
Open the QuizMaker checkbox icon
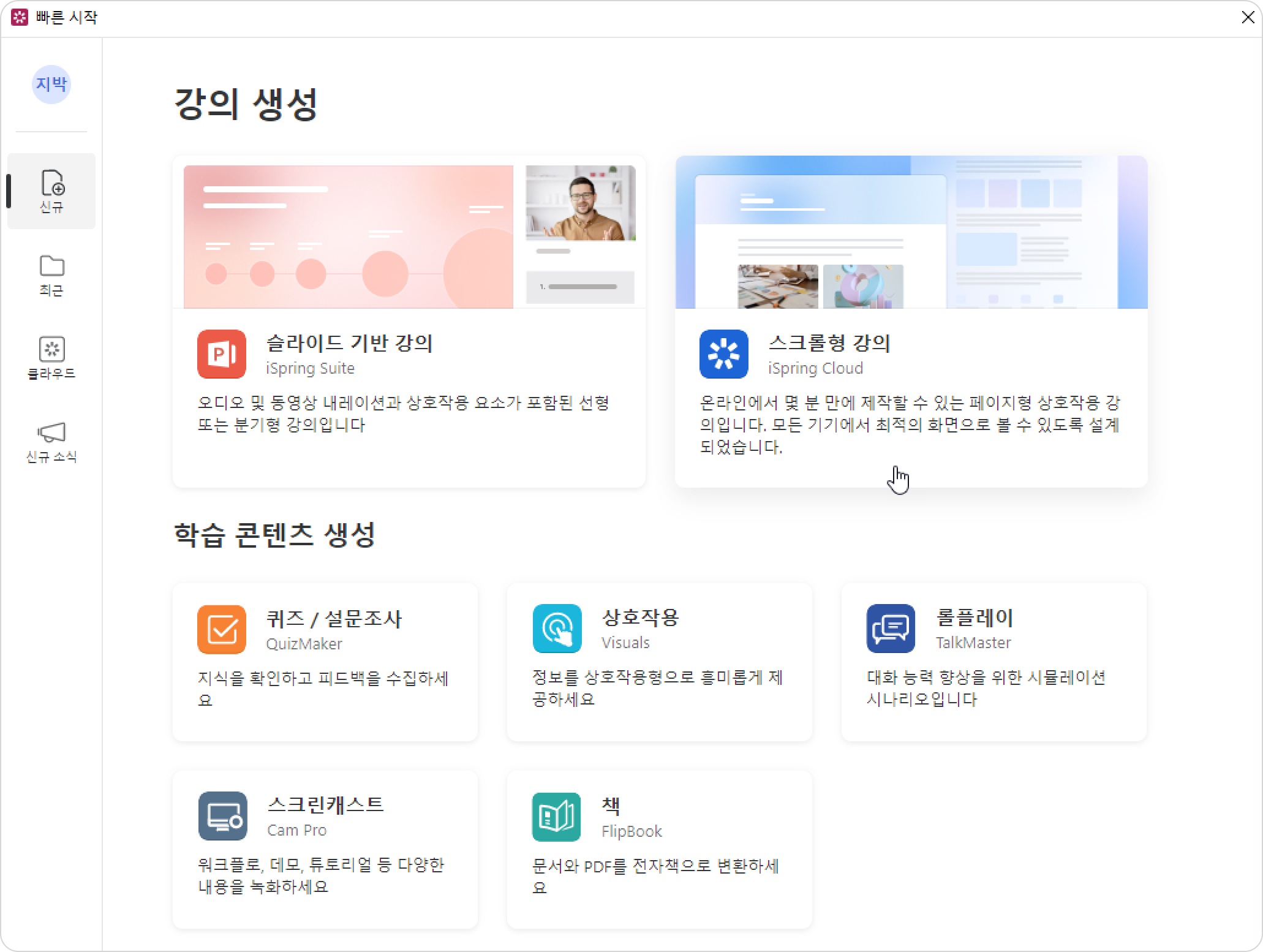click(221, 629)
